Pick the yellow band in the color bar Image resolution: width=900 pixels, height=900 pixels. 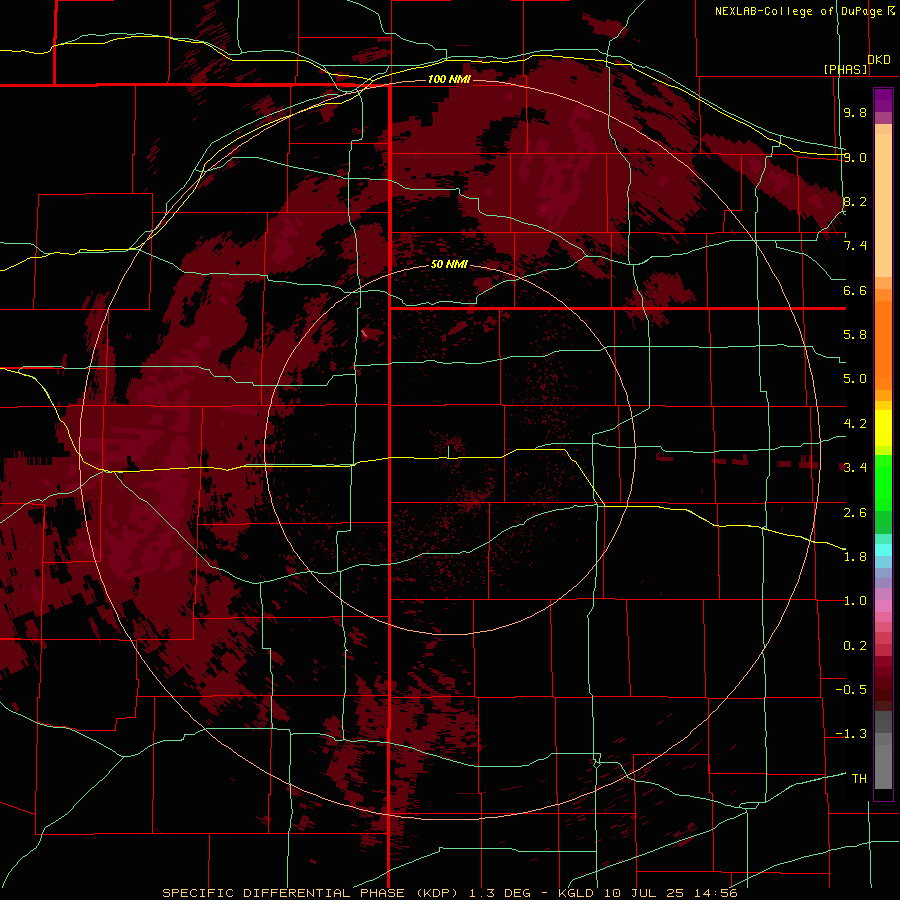point(883,428)
